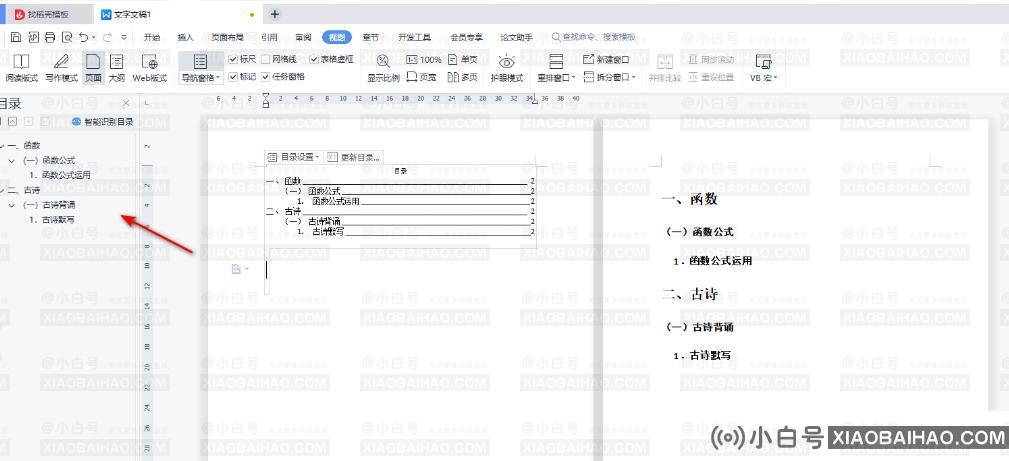Click 智能识别目录 smart detect button
The height and width of the screenshot is (461, 1009).
click(103, 121)
